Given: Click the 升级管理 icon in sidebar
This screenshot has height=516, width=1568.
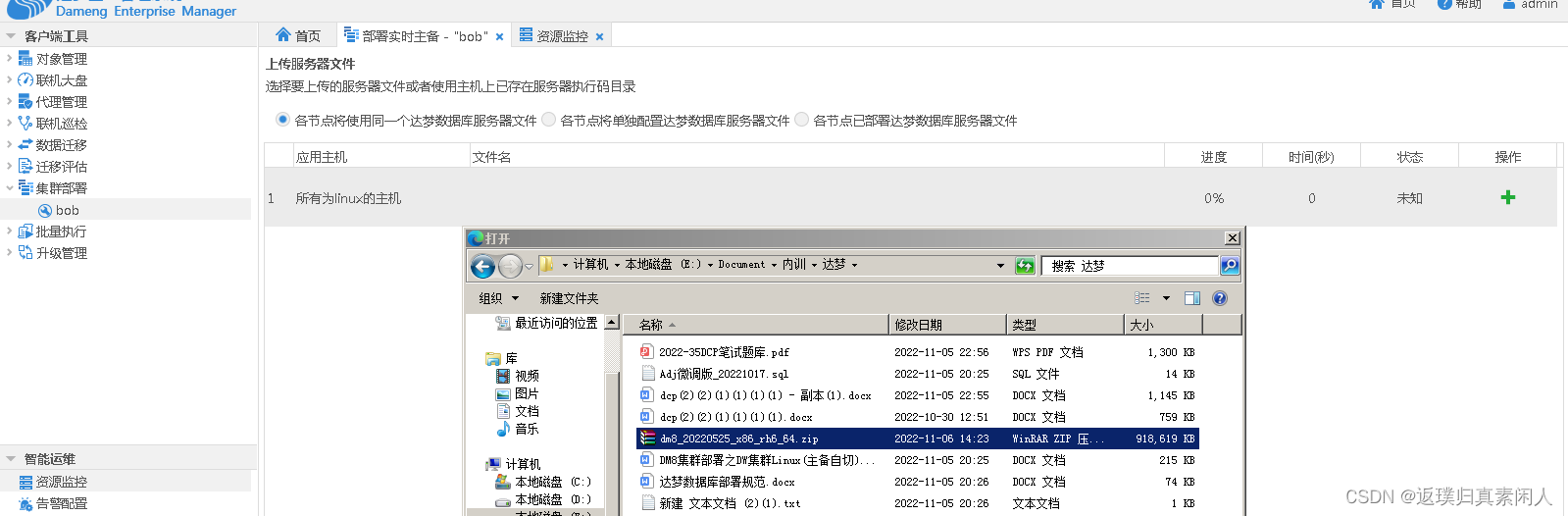Looking at the screenshot, I should [x=25, y=253].
